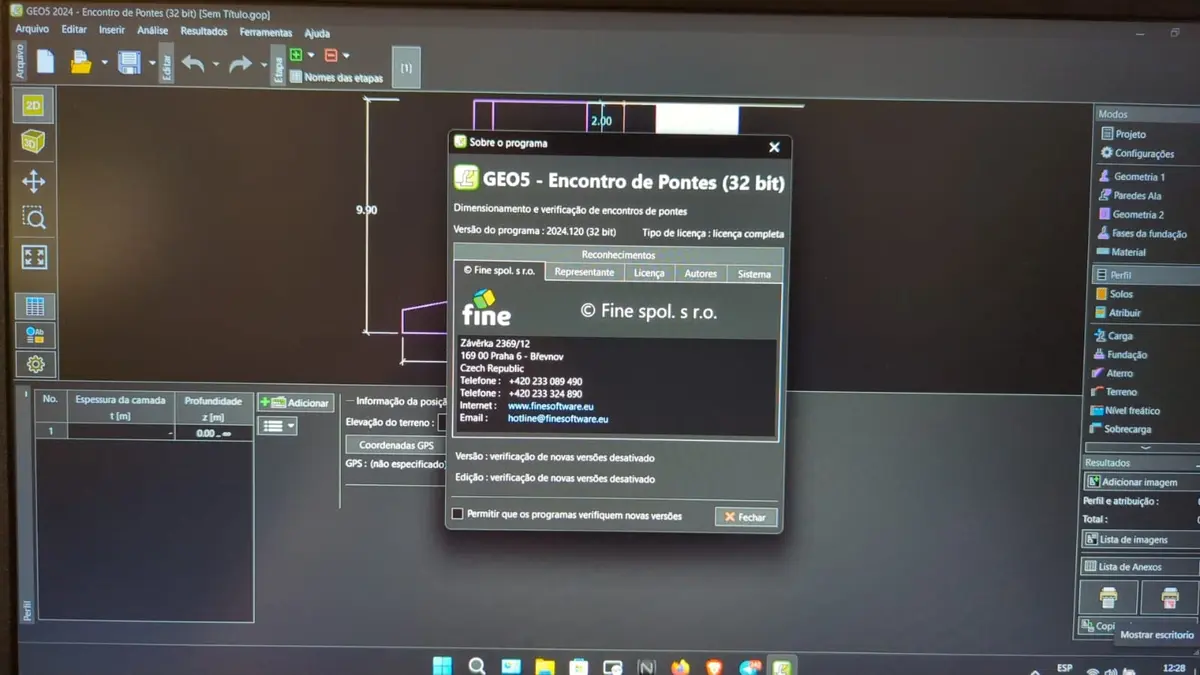Select the © Fine spol. s r.o. tab
The image size is (1200, 675).
(x=499, y=271)
